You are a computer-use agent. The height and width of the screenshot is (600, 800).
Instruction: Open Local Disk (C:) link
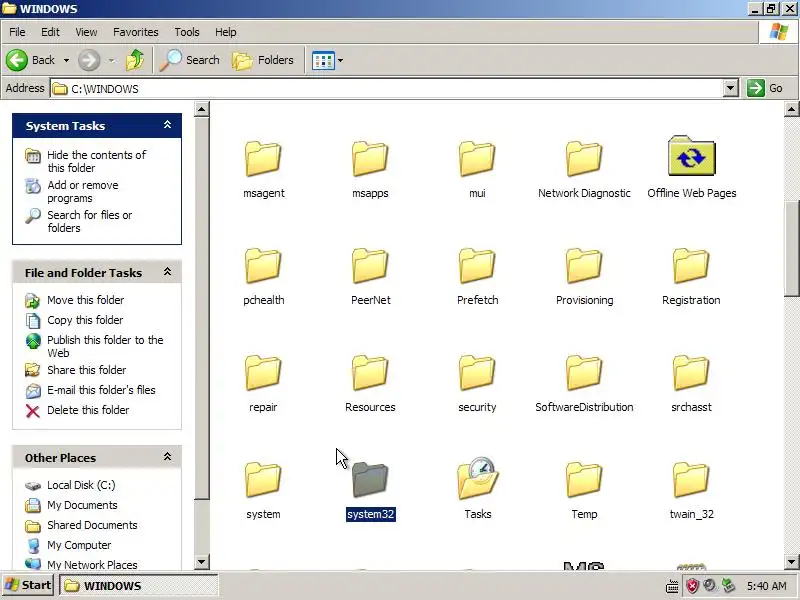tap(81, 485)
